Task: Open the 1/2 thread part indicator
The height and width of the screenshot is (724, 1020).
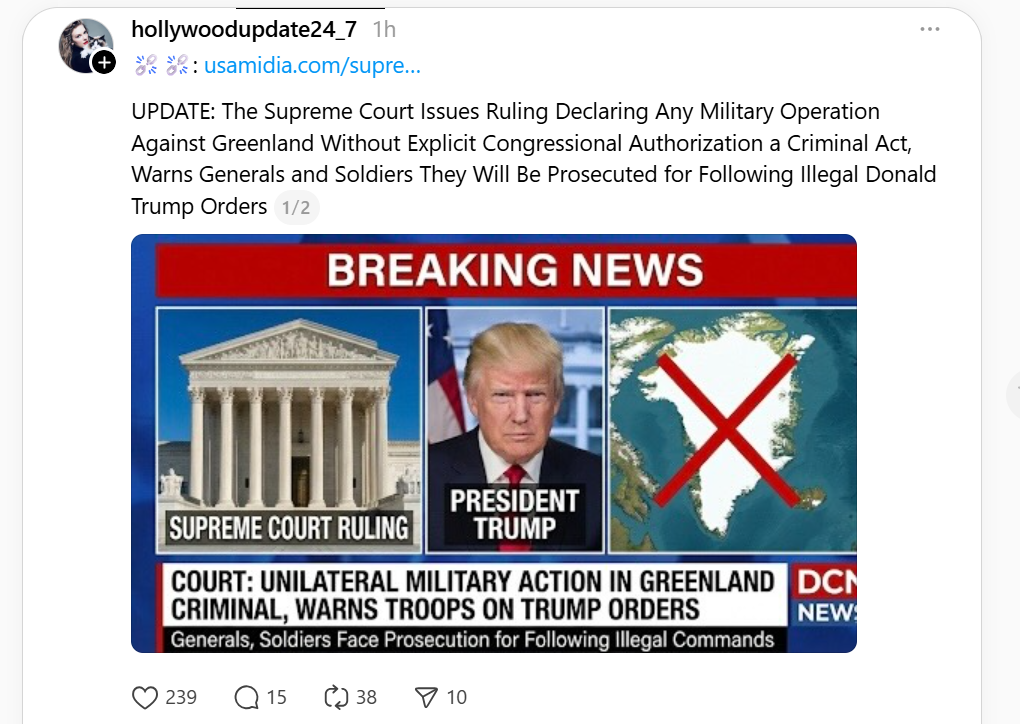Action: click(296, 208)
